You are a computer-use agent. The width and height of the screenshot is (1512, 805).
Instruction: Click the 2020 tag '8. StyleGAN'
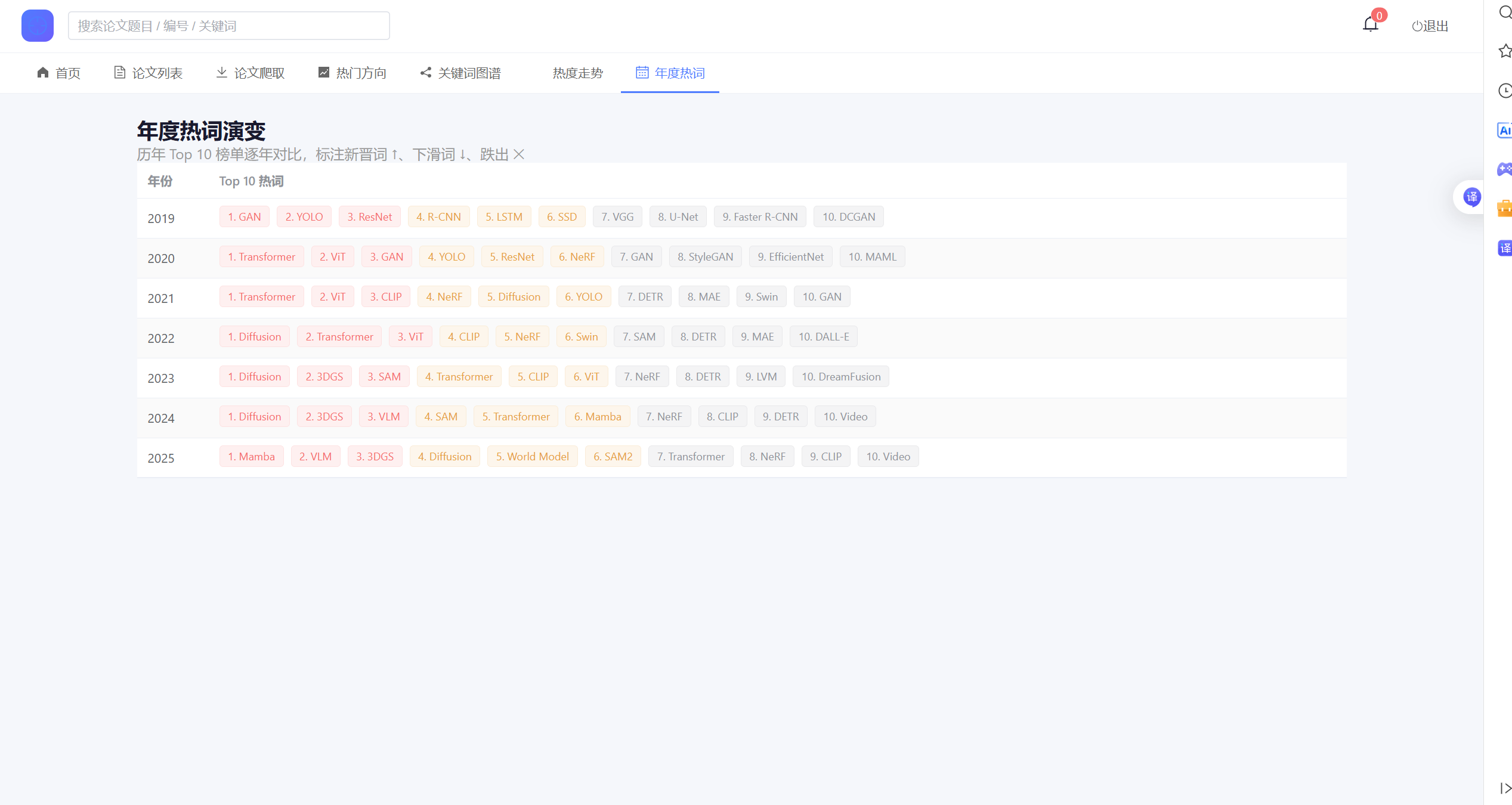click(706, 257)
